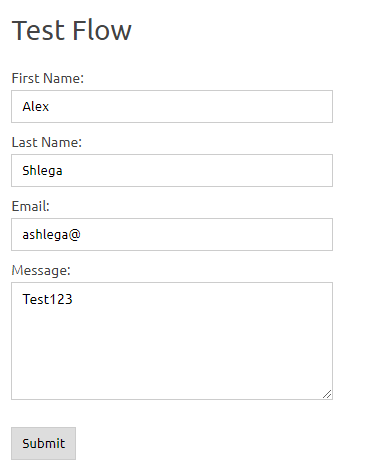
Task: Select the Email input field
Action: click(x=172, y=234)
